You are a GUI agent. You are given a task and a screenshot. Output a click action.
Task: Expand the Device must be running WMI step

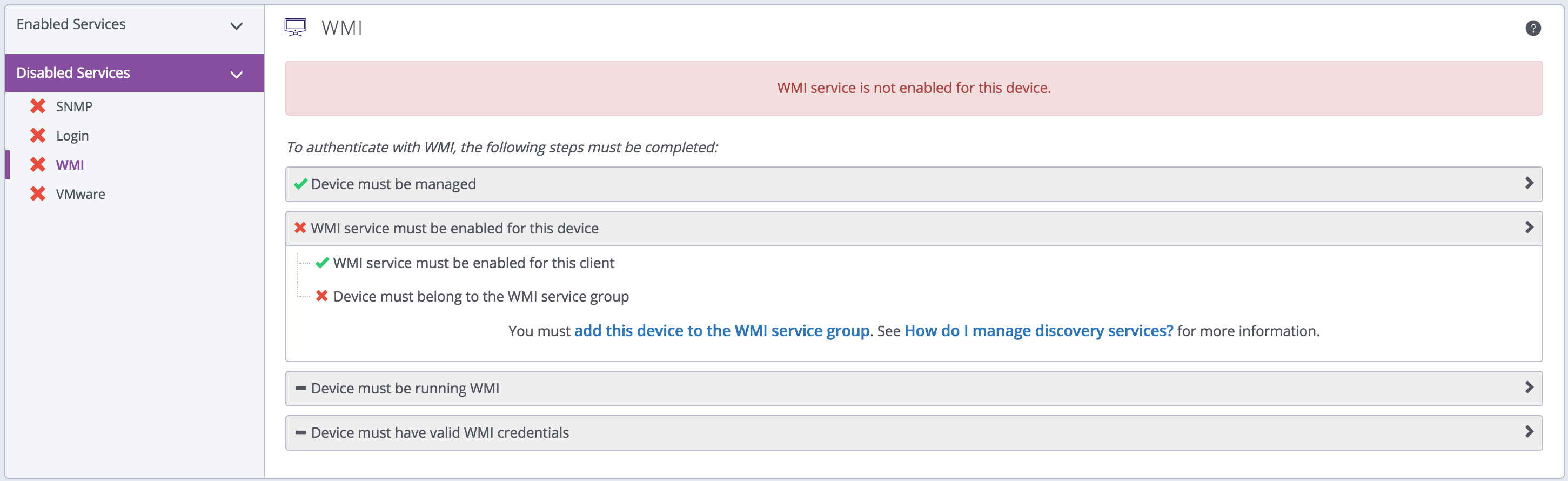tap(1529, 388)
